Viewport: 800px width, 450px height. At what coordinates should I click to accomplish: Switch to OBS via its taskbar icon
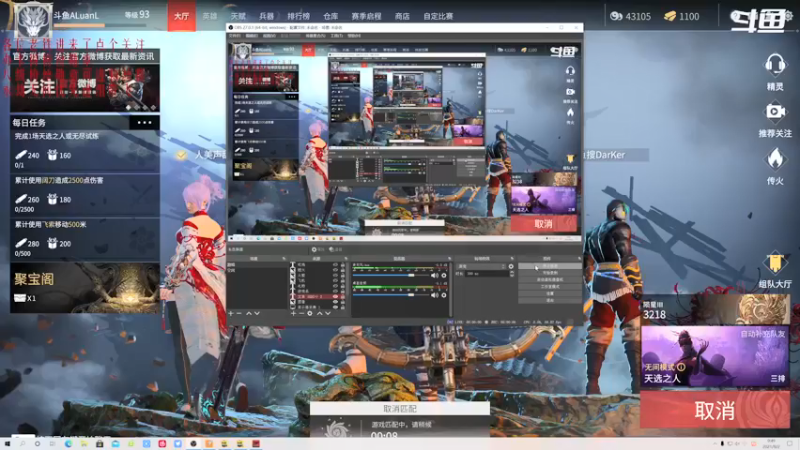tap(193, 444)
